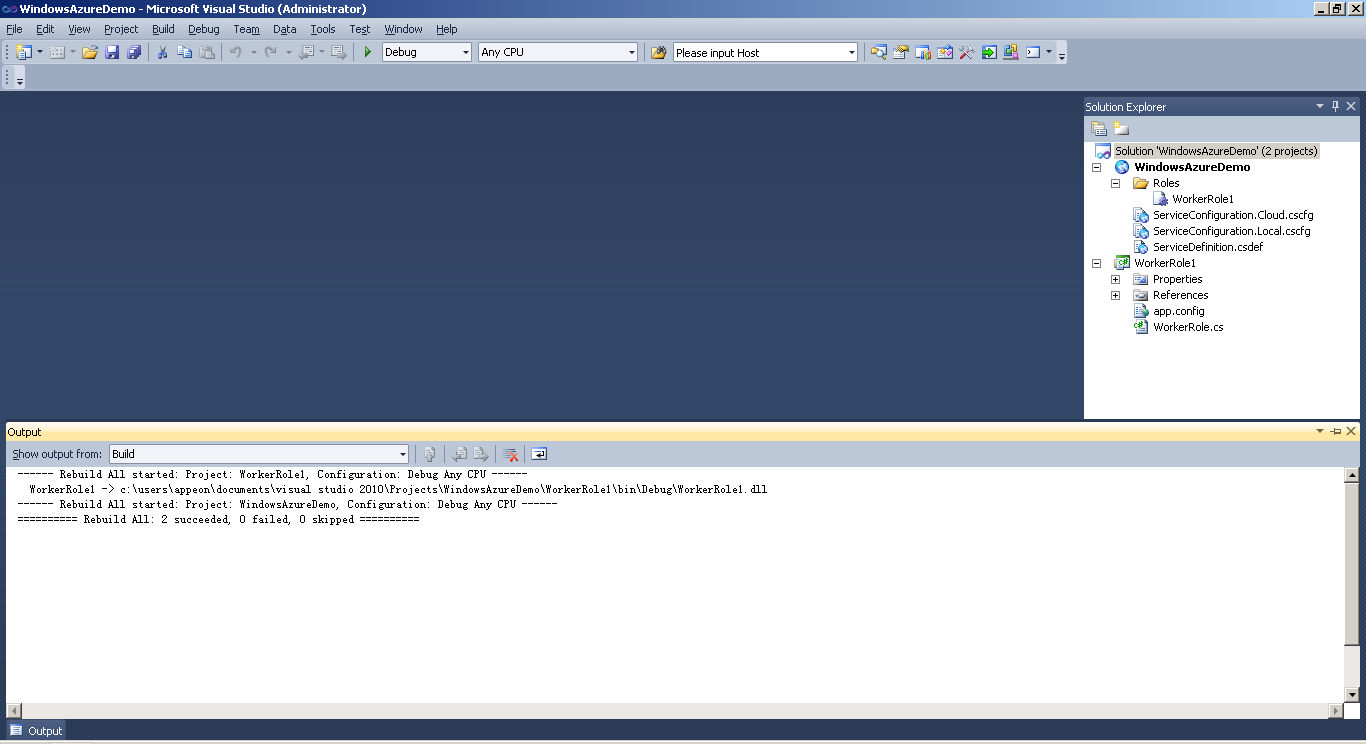Click the Cut scissors icon
Screen dimensions: 1366x744
click(x=162, y=52)
